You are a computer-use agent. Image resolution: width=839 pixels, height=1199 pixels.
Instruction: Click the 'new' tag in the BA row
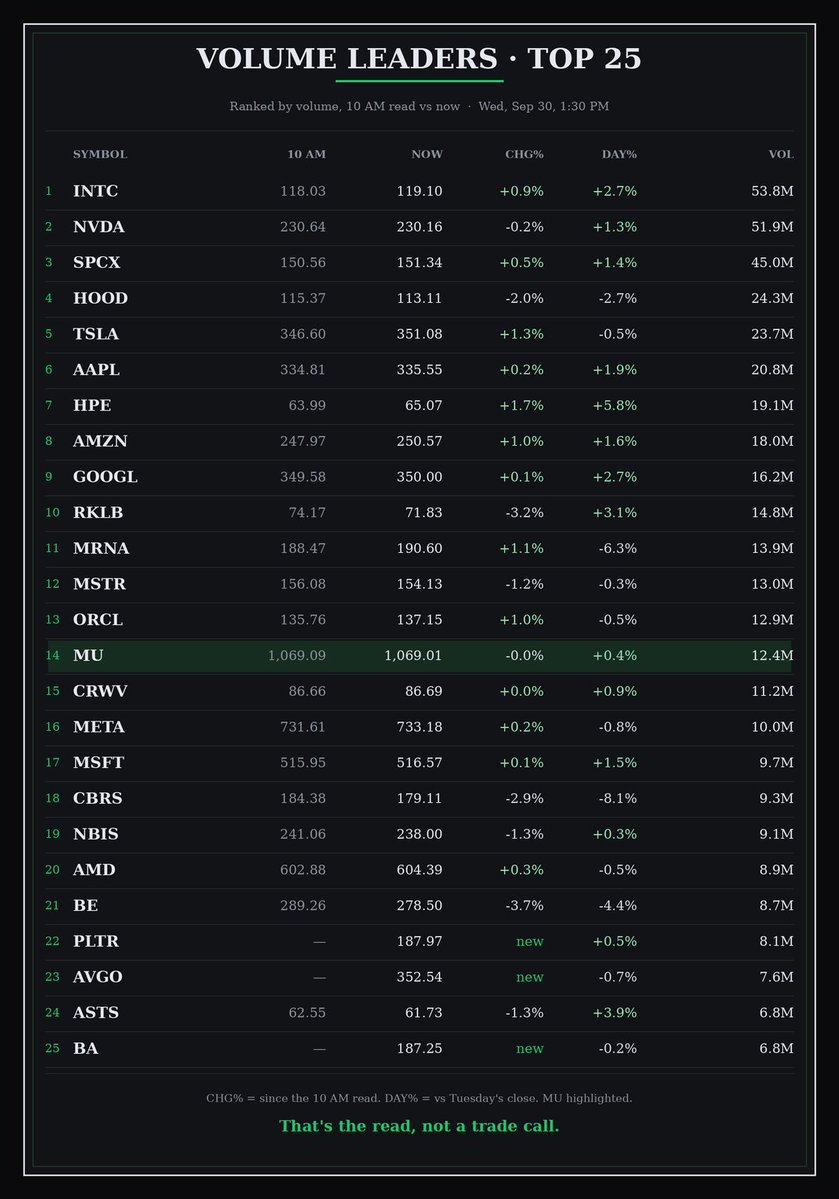point(530,1048)
